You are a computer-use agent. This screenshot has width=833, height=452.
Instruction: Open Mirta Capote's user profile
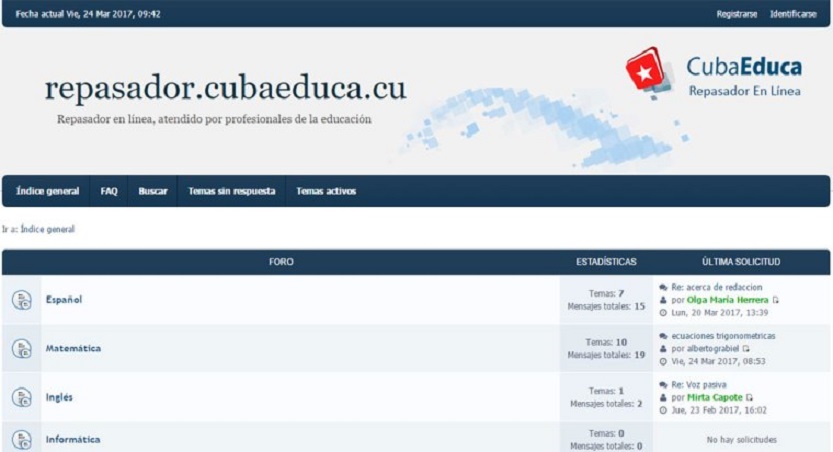pos(714,398)
